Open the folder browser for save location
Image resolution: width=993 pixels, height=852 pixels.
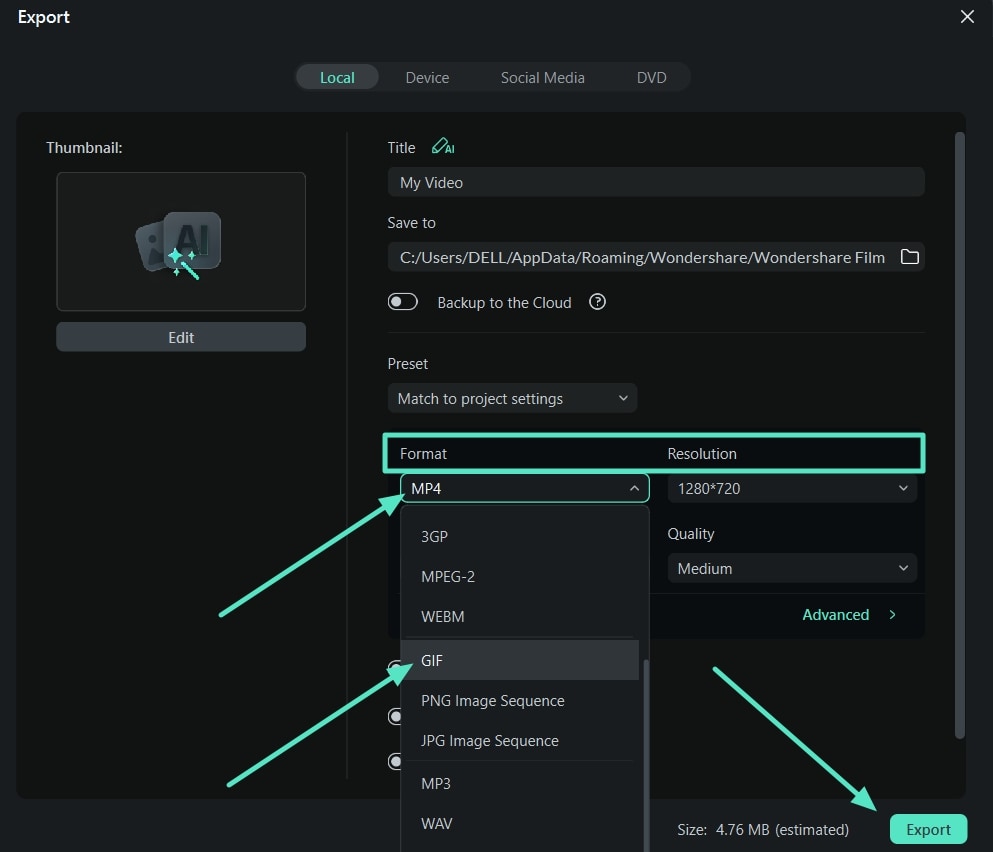click(x=909, y=257)
